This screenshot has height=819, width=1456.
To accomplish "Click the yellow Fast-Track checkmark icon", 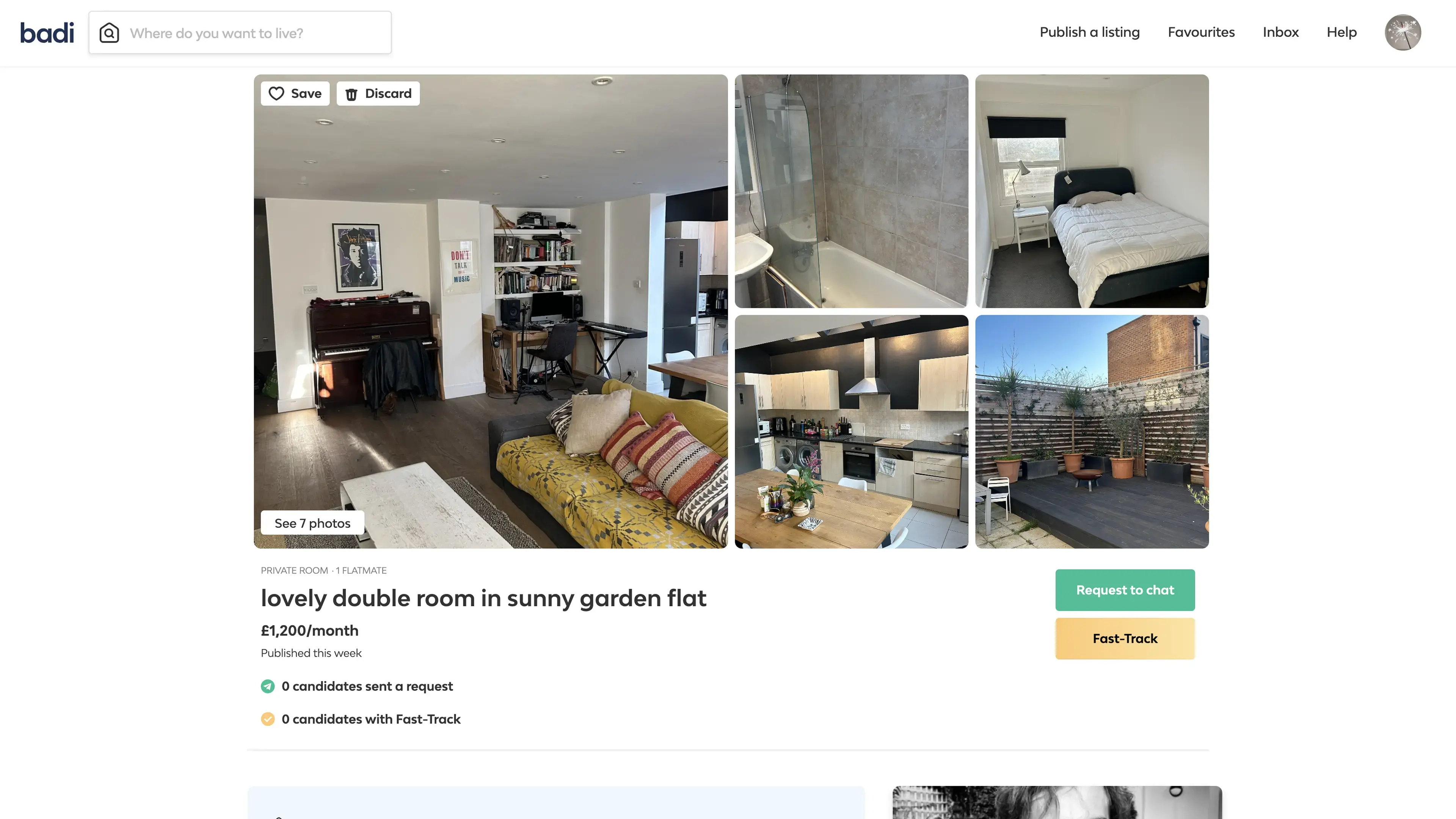I will tap(268, 719).
